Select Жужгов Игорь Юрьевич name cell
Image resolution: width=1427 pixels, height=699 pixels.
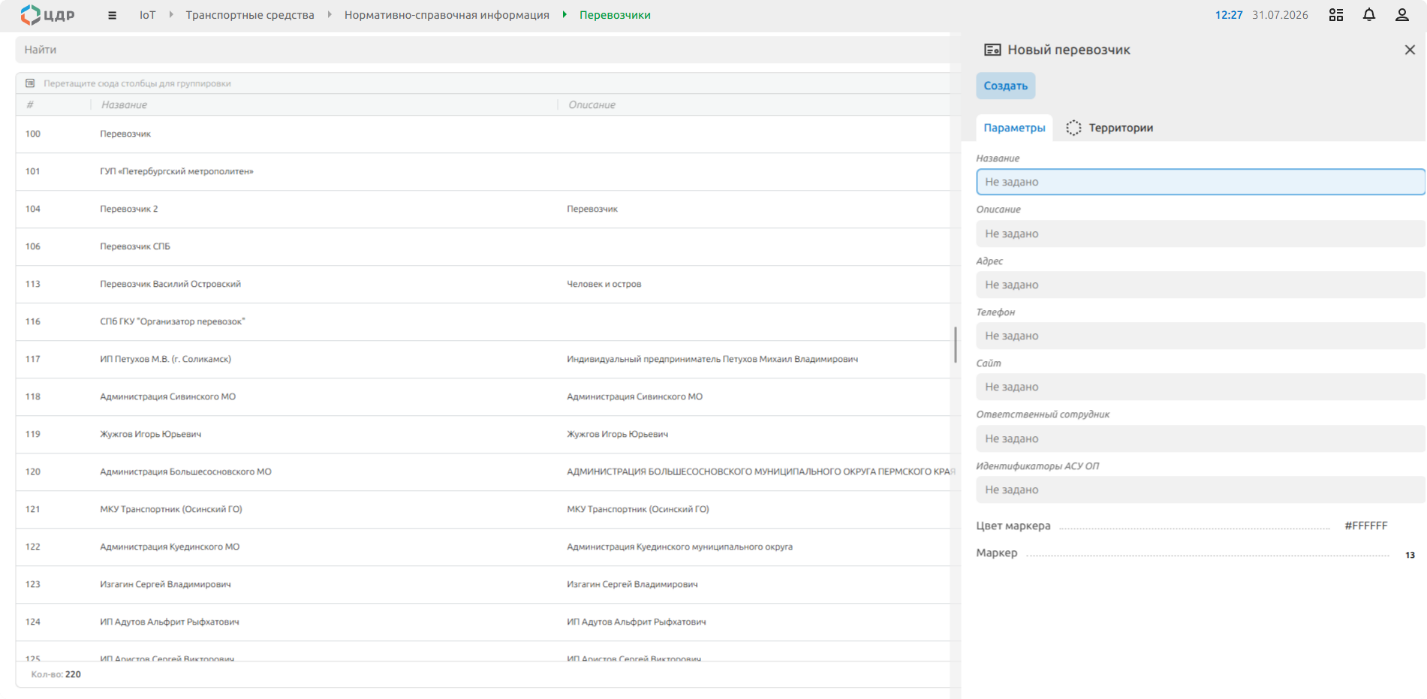pyautogui.click(x=150, y=434)
